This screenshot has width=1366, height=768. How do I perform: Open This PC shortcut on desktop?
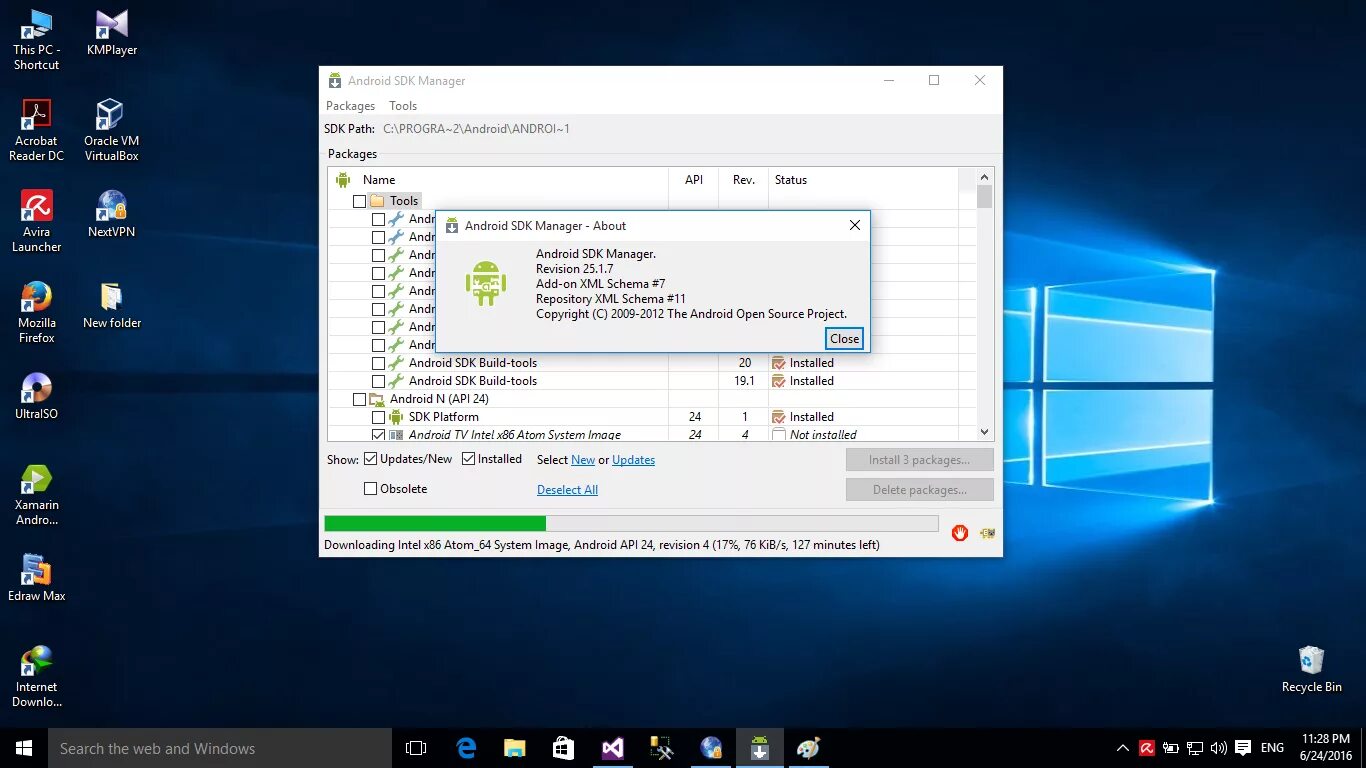tap(37, 41)
